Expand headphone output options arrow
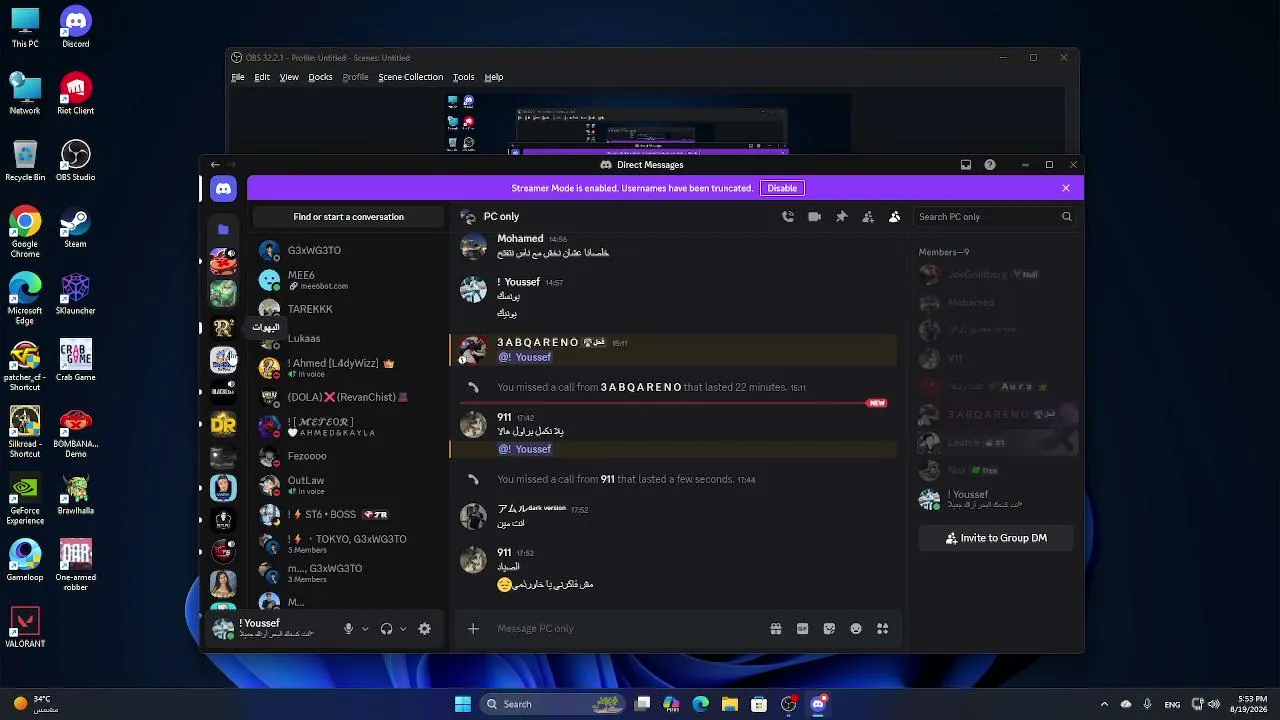 pyautogui.click(x=403, y=629)
